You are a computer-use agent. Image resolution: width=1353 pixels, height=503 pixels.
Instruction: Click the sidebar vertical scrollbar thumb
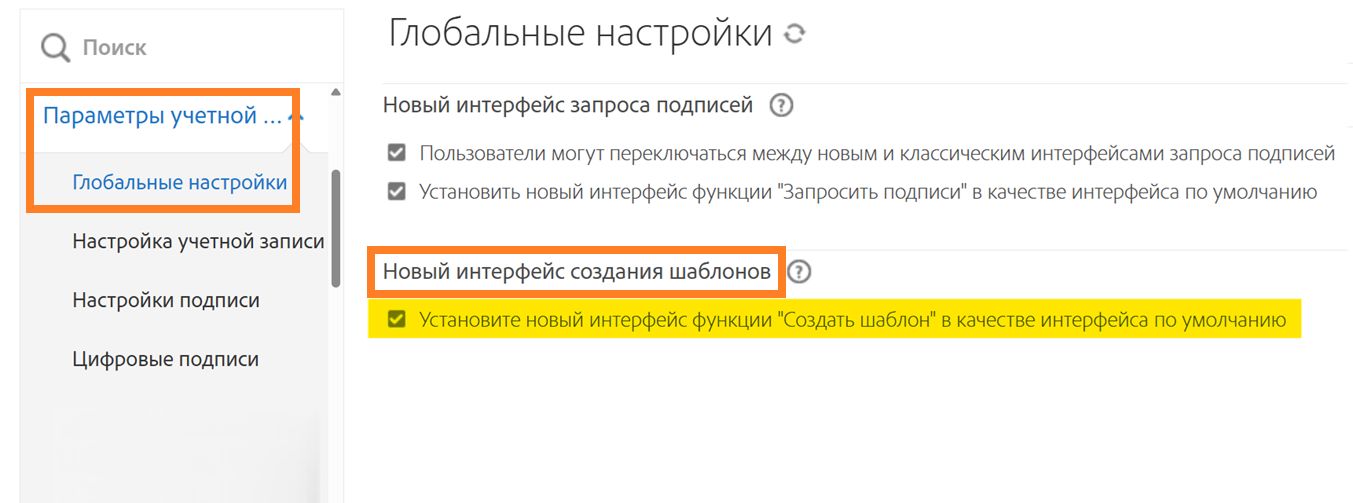click(336, 228)
